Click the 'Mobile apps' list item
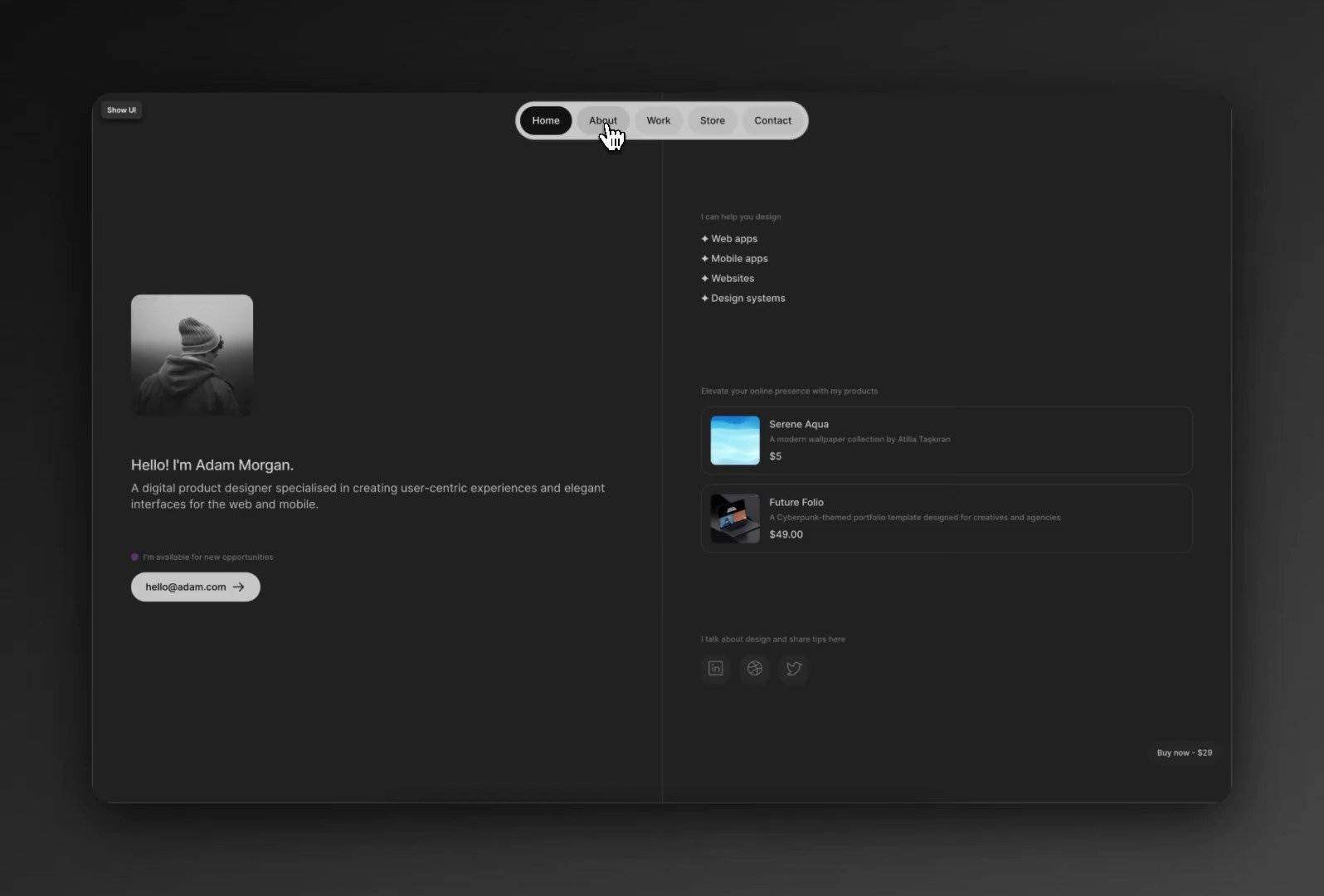The image size is (1324, 896). tap(734, 259)
